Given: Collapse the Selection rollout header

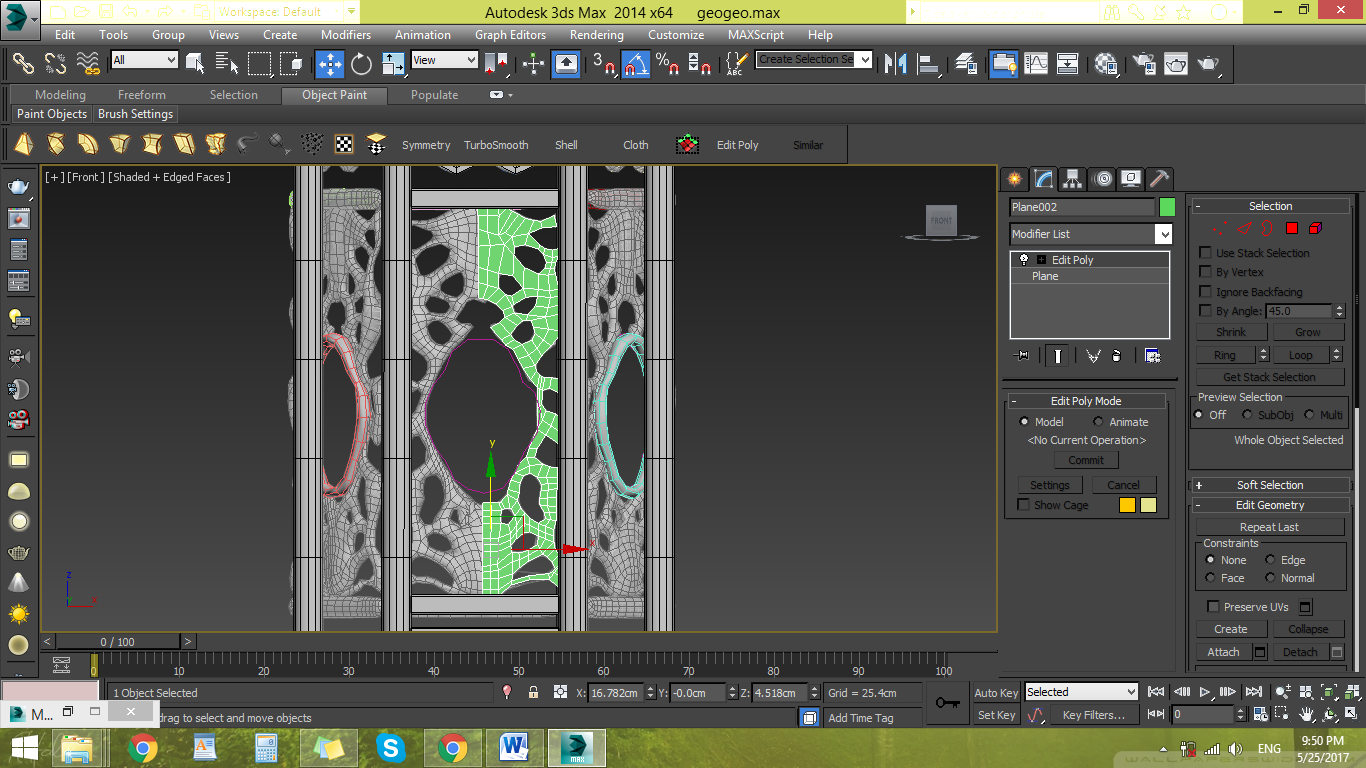Looking at the screenshot, I should click(1270, 206).
